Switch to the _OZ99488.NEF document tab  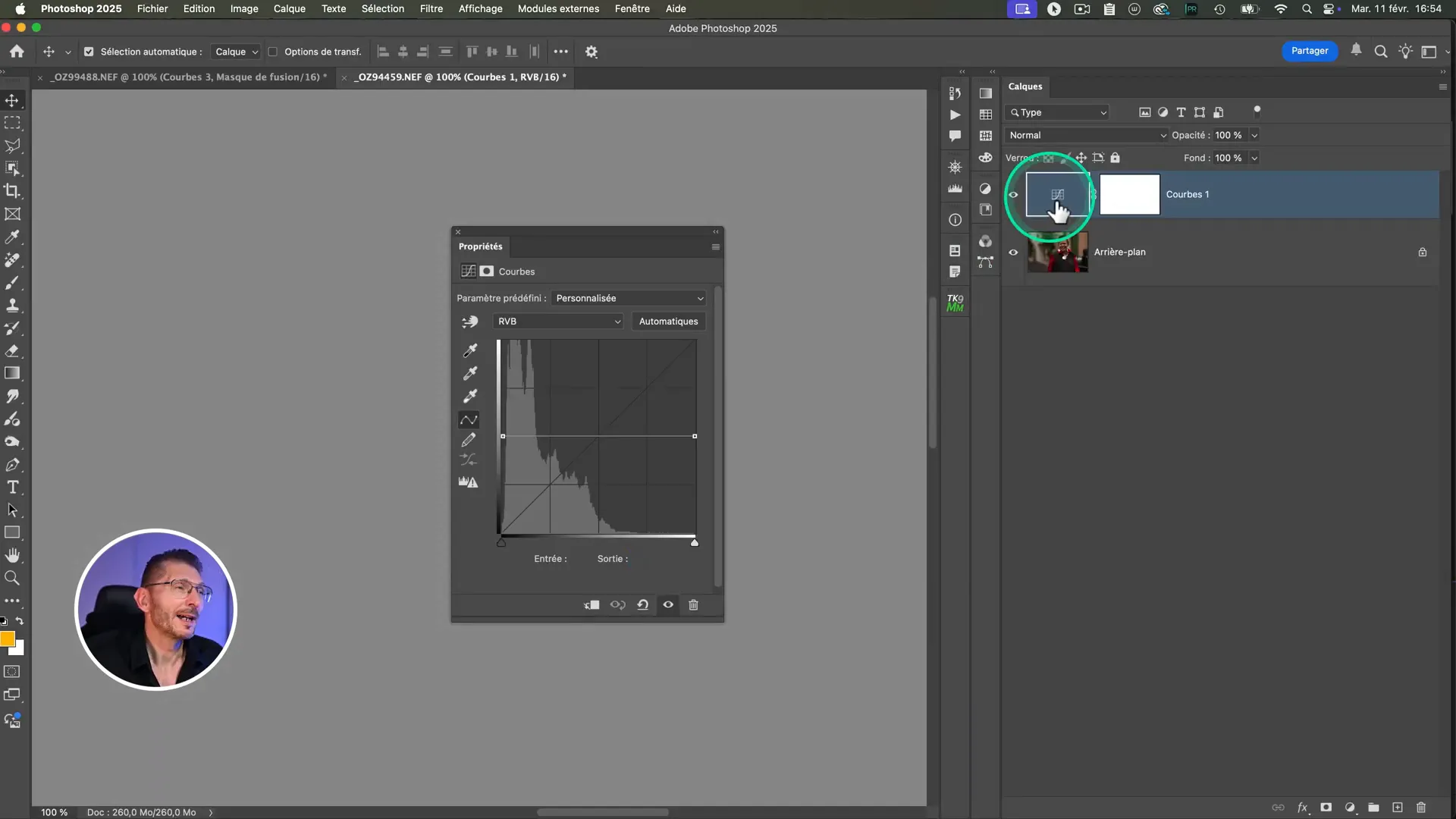click(x=189, y=77)
